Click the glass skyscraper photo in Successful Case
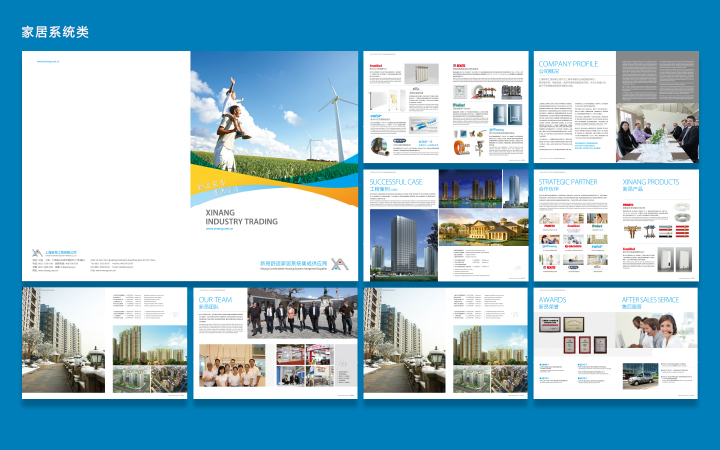Viewport: 720px width, 450px height. tap(403, 245)
